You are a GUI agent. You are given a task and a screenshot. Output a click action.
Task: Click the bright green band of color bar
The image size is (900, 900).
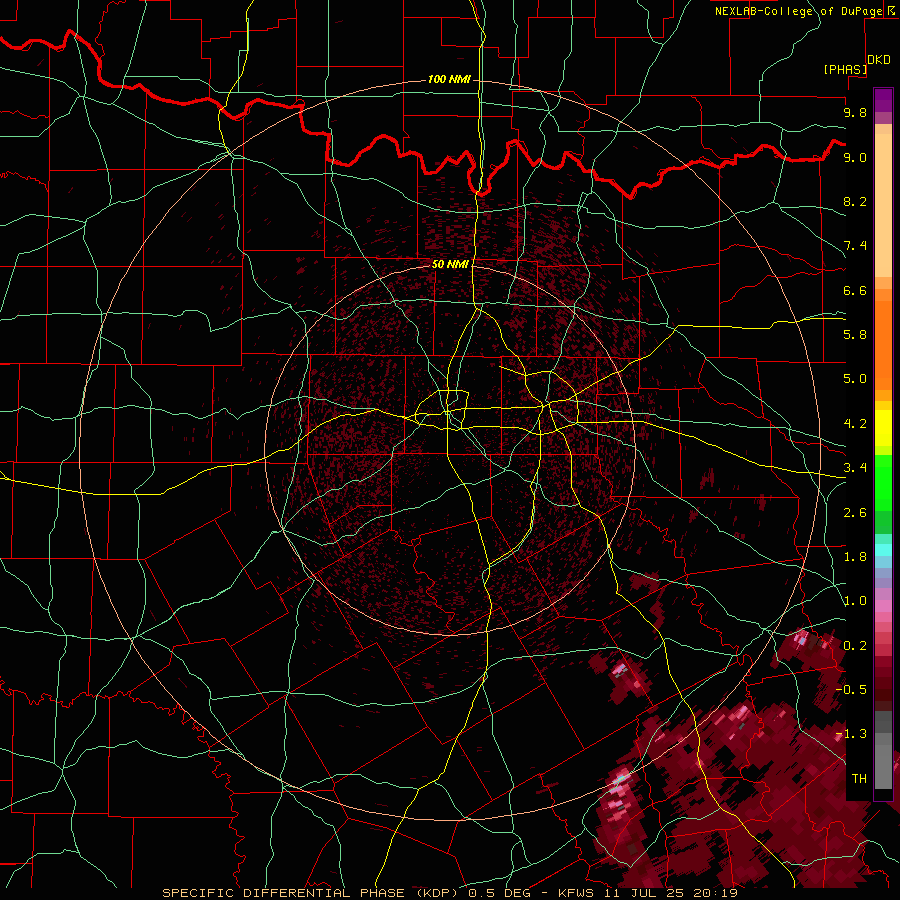[x=883, y=483]
